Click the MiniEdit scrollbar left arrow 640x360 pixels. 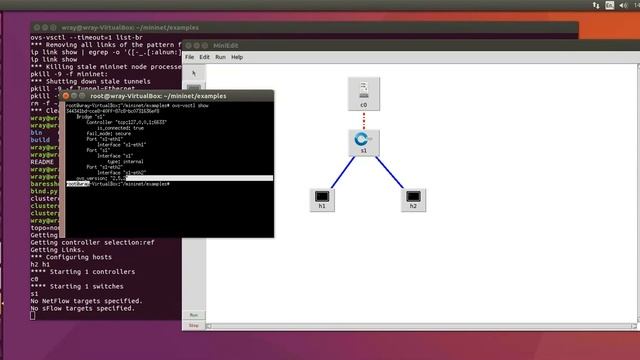[x=209, y=326]
